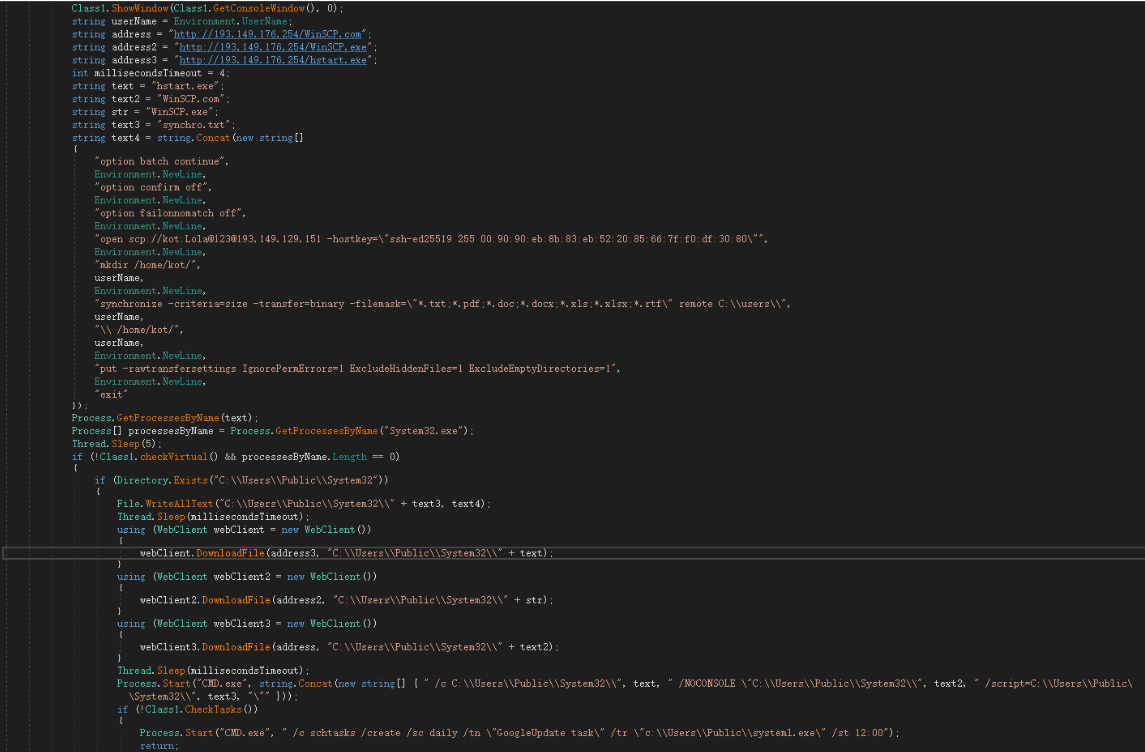Click the "\\ /home/kot/" string literal
Viewport: 1145px width, 752px height.
point(137,330)
